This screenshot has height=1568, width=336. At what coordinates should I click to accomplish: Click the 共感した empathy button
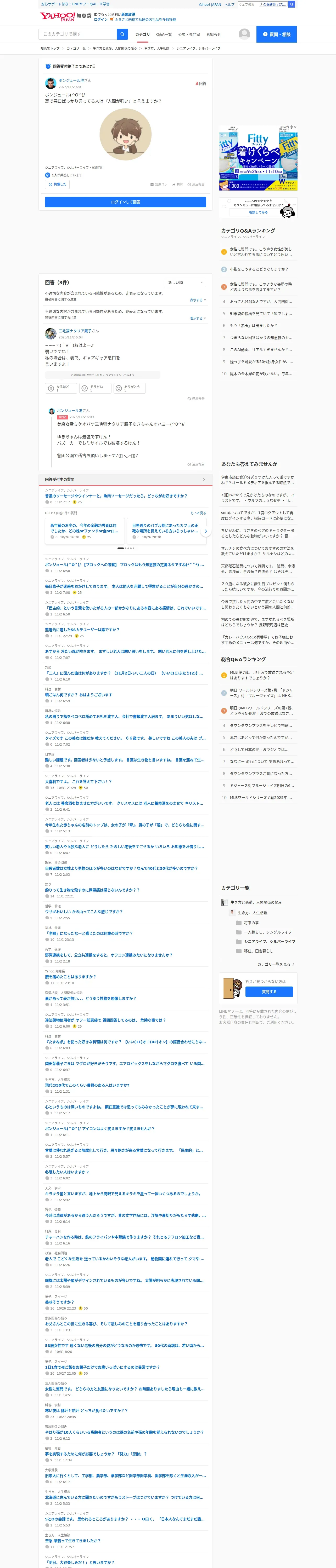pos(57,185)
